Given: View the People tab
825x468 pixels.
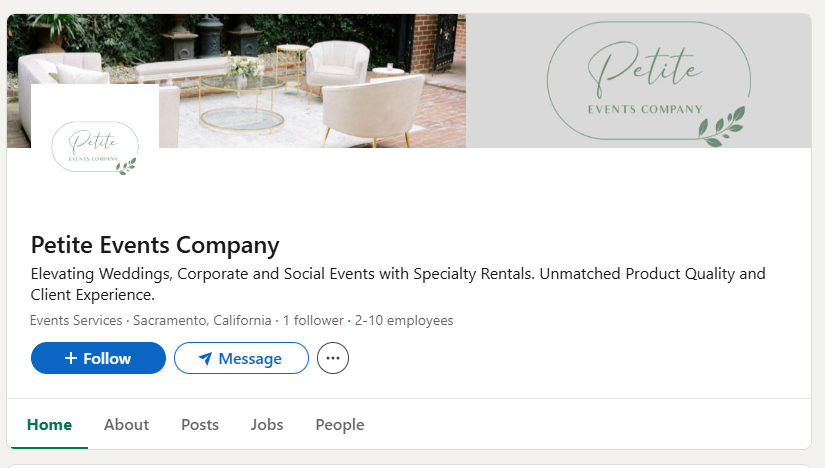Looking at the screenshot, I should (340, 425).
